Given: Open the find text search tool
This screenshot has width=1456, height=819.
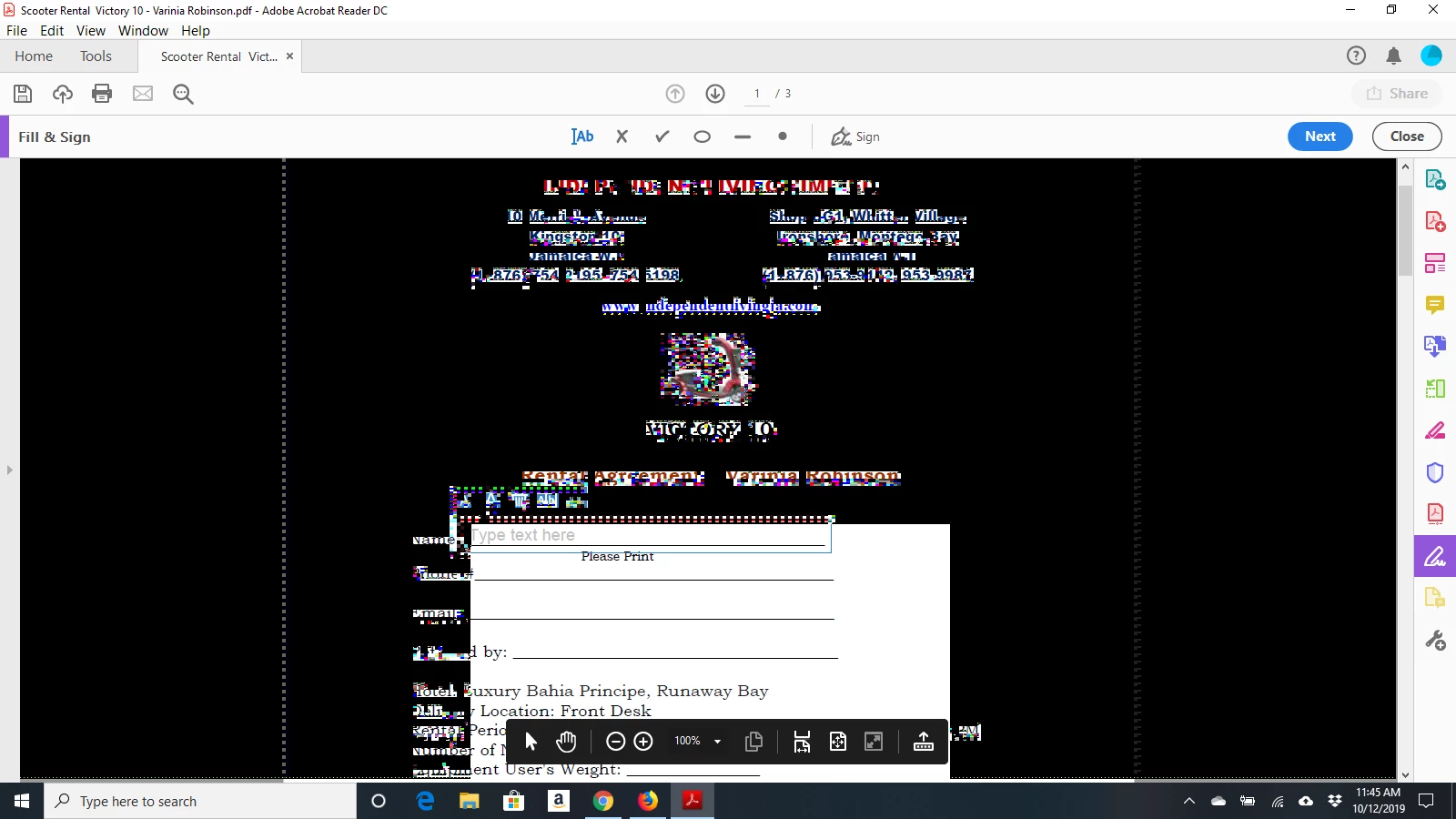Looking at the screenshot, I should [x=183, y=94].
